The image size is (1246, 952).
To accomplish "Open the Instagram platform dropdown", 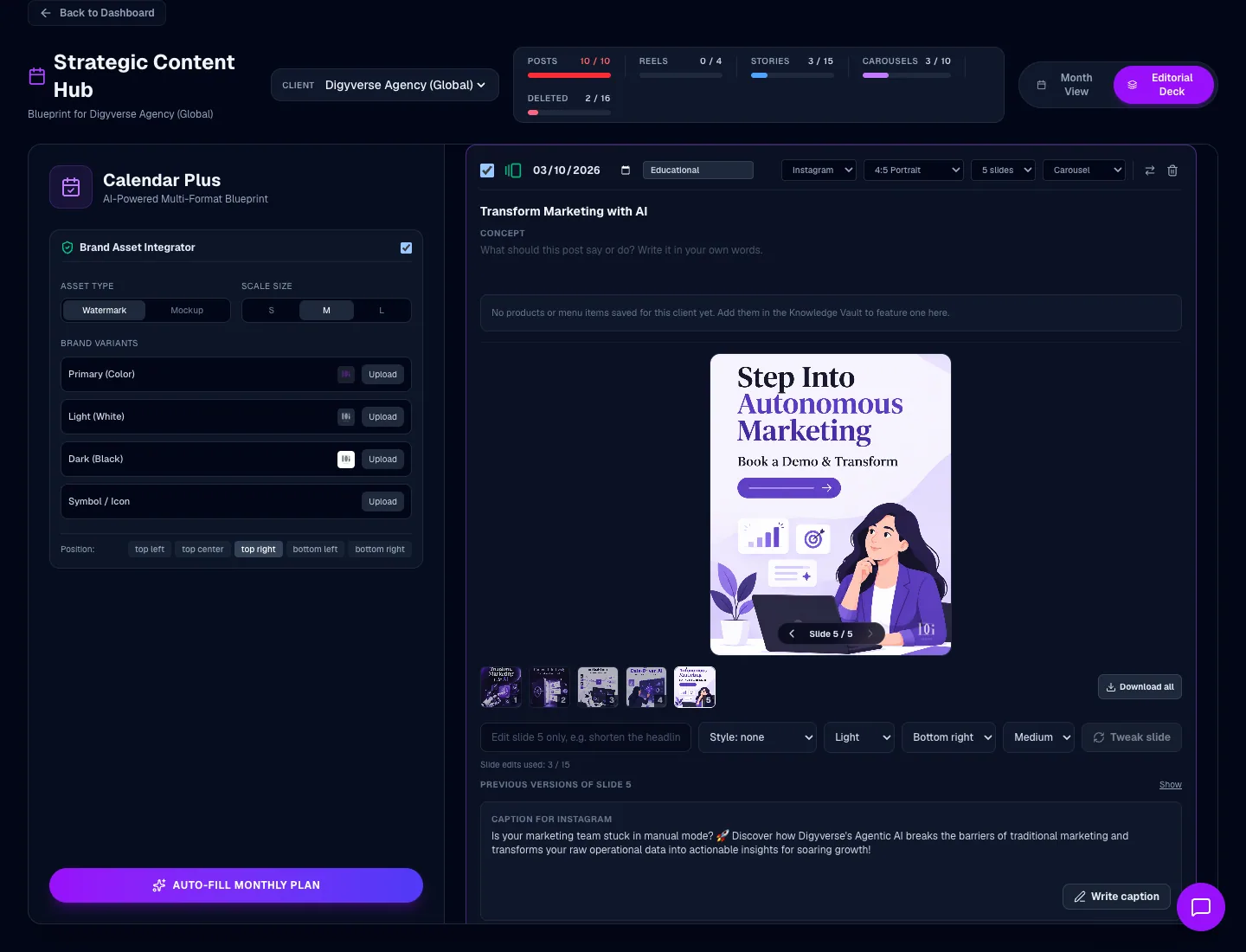I will (819, 170).
